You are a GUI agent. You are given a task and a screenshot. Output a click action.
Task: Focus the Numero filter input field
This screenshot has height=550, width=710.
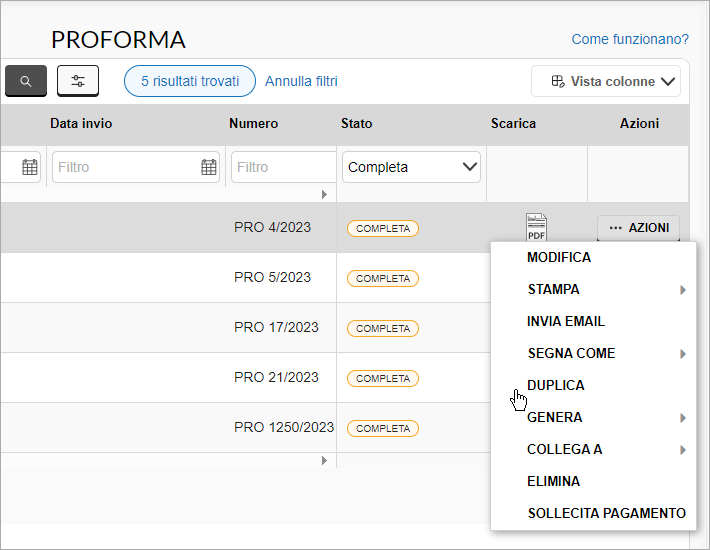point(284,167)
